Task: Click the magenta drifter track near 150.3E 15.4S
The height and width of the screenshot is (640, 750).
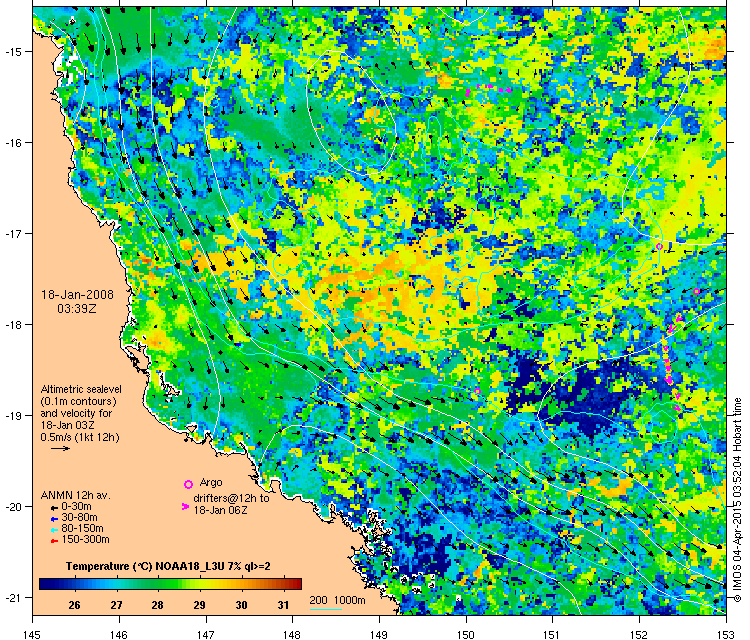Action: [x=488, y=89]
